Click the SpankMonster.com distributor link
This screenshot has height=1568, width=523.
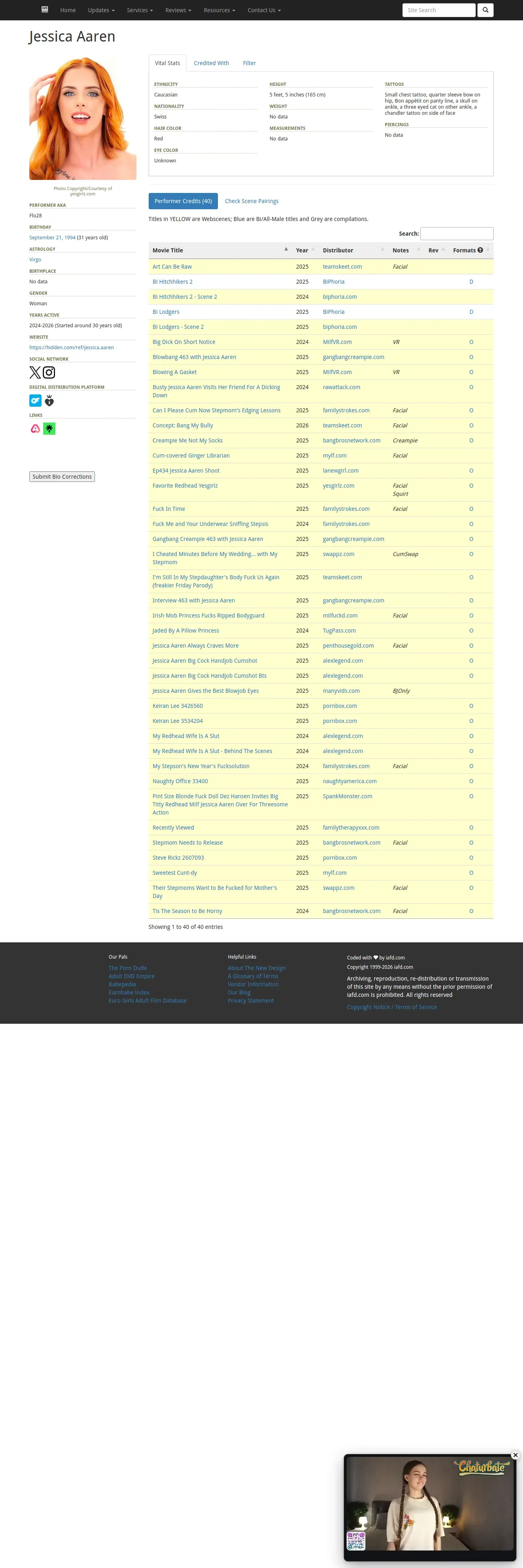pos(348,797)
